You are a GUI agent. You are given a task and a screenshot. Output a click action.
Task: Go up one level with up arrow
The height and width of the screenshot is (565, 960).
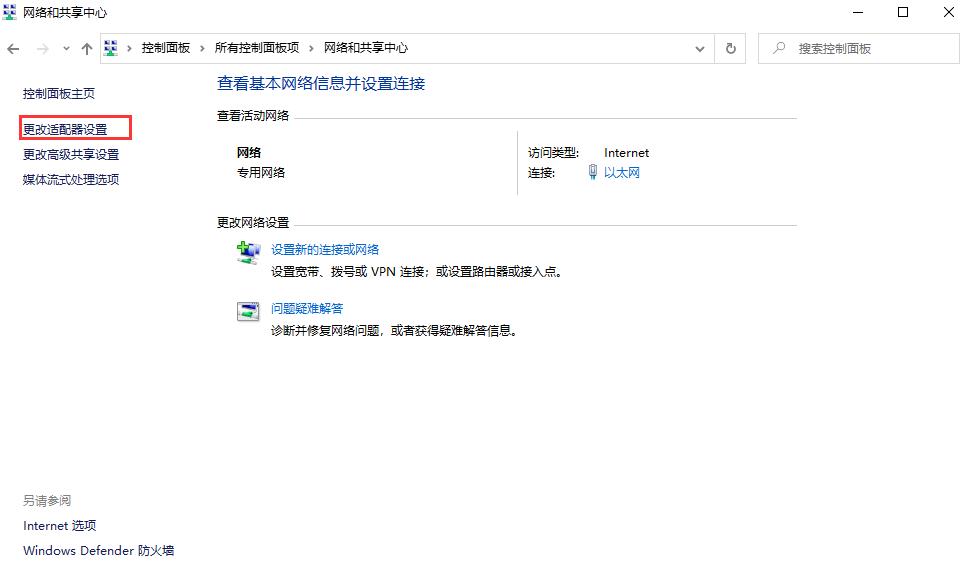point(87,49)
